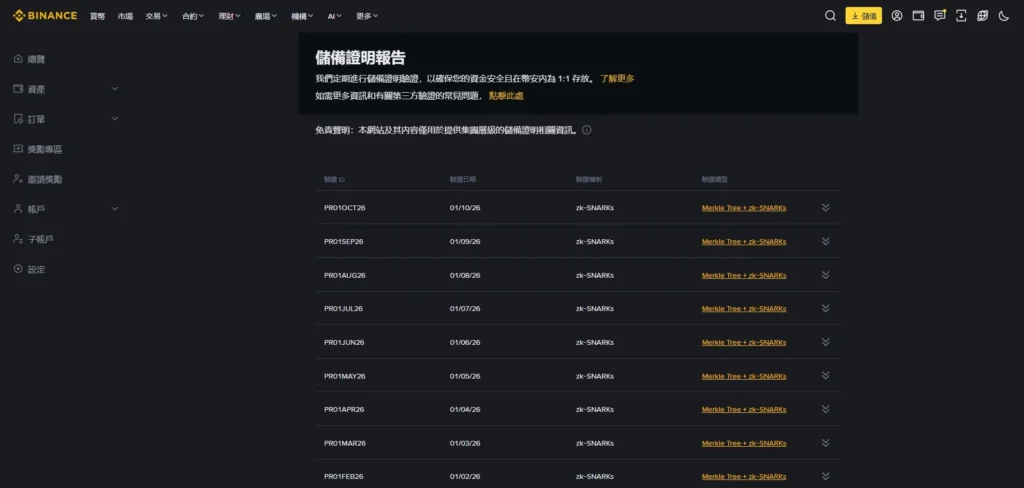Open the 合約 dropdown menu
Screen dimensions: 1024x488
coord(193,16)
